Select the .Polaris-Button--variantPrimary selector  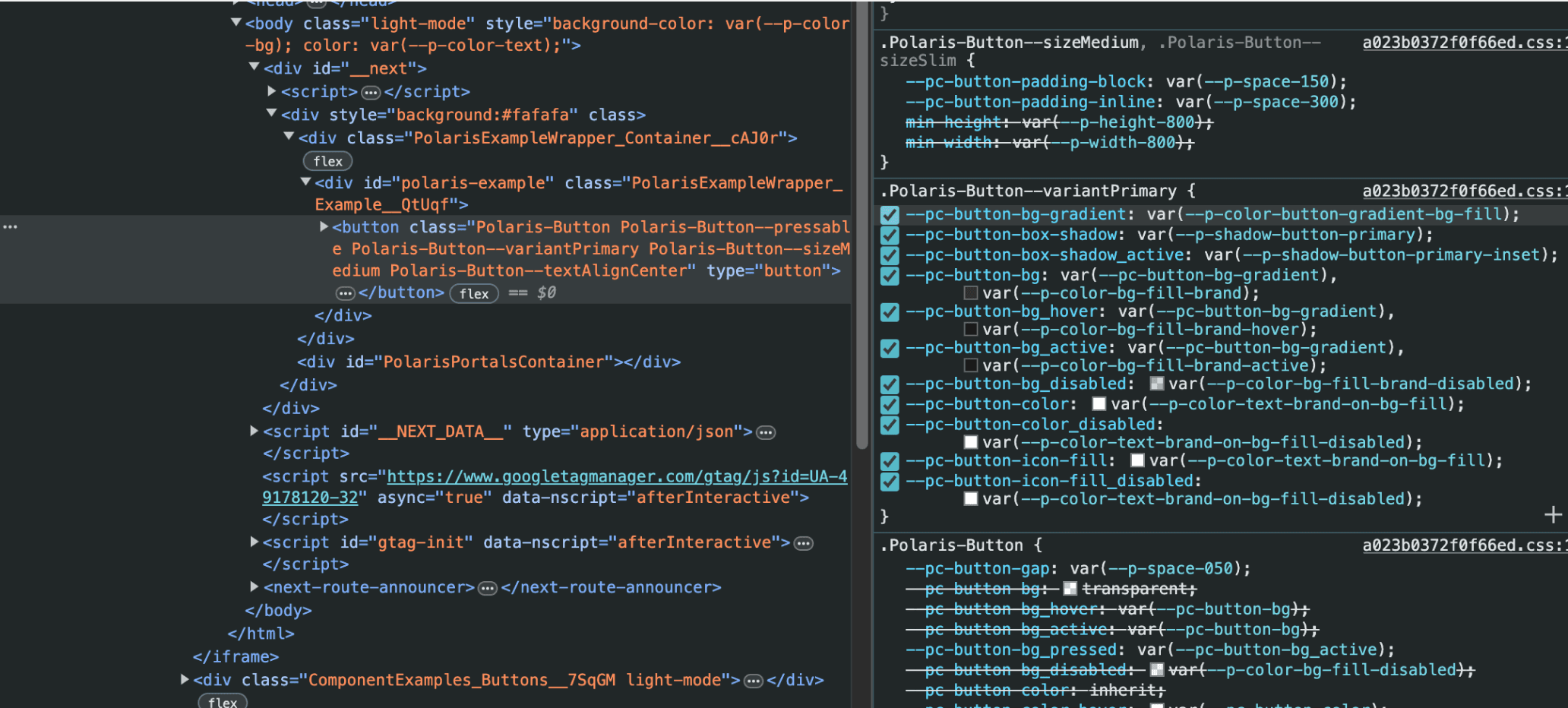1028,191
